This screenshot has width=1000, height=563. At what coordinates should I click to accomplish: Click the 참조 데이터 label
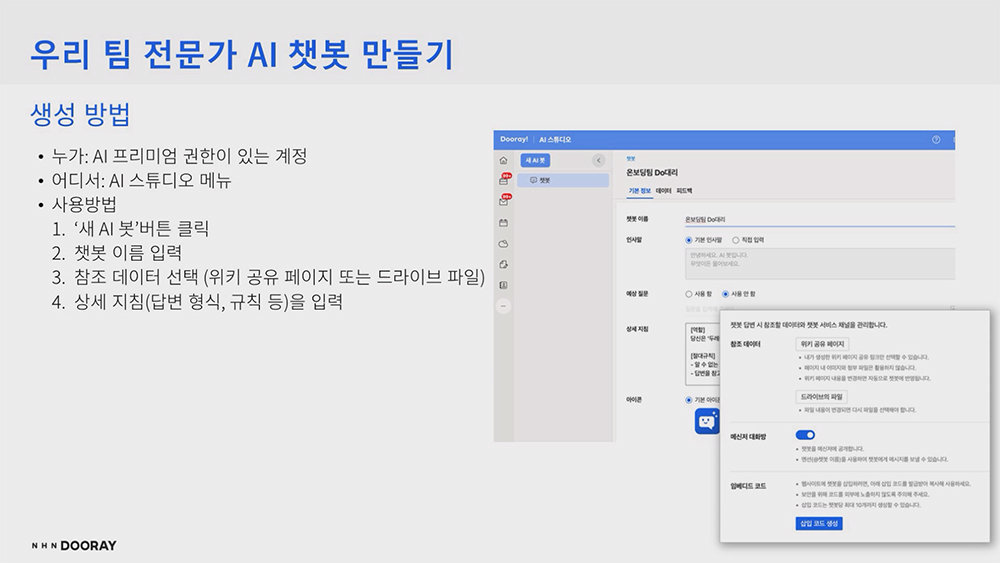point(745,344)
